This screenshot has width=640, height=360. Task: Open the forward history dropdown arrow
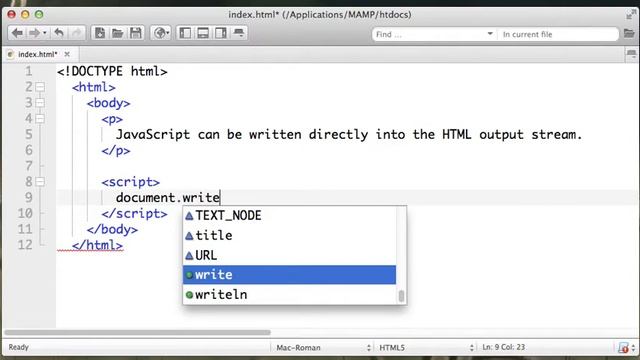(44, 33)
